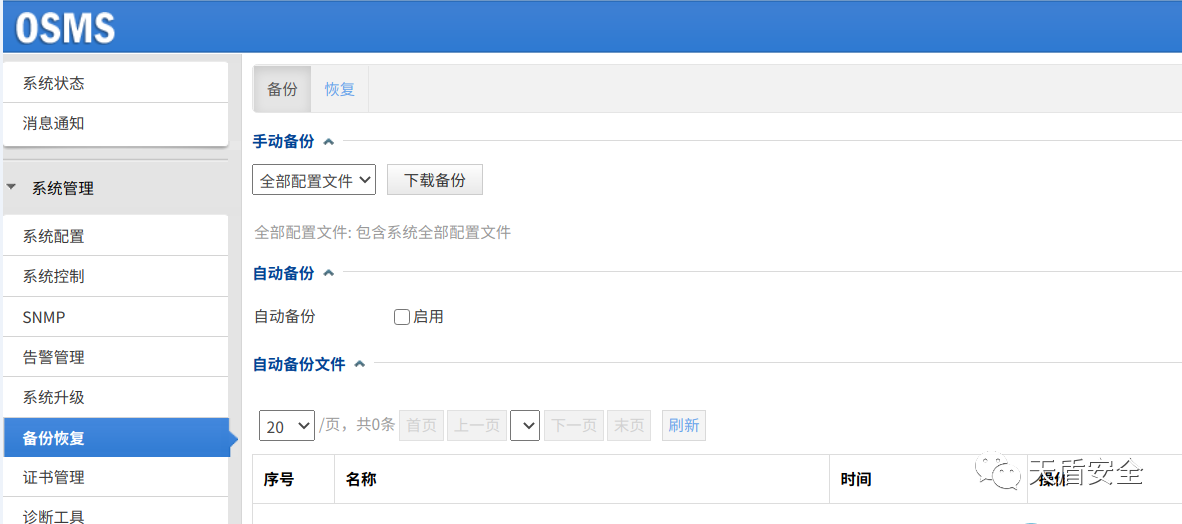The image size is (1182, 524).
Task: Go to 首页 first page
Action: (x=421, y=425)
